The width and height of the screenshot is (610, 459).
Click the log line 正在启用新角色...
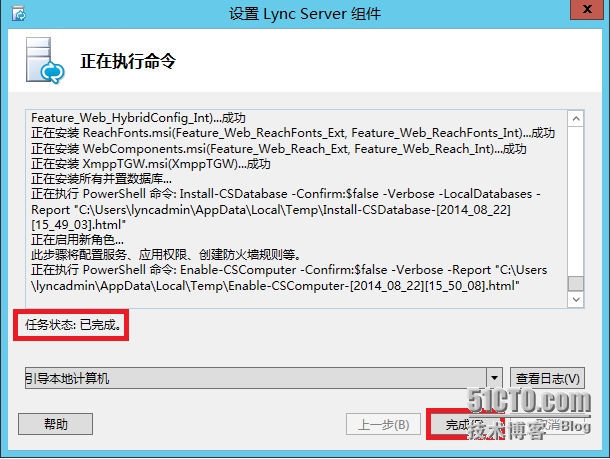pyautogui.click(x=77, y=240)
